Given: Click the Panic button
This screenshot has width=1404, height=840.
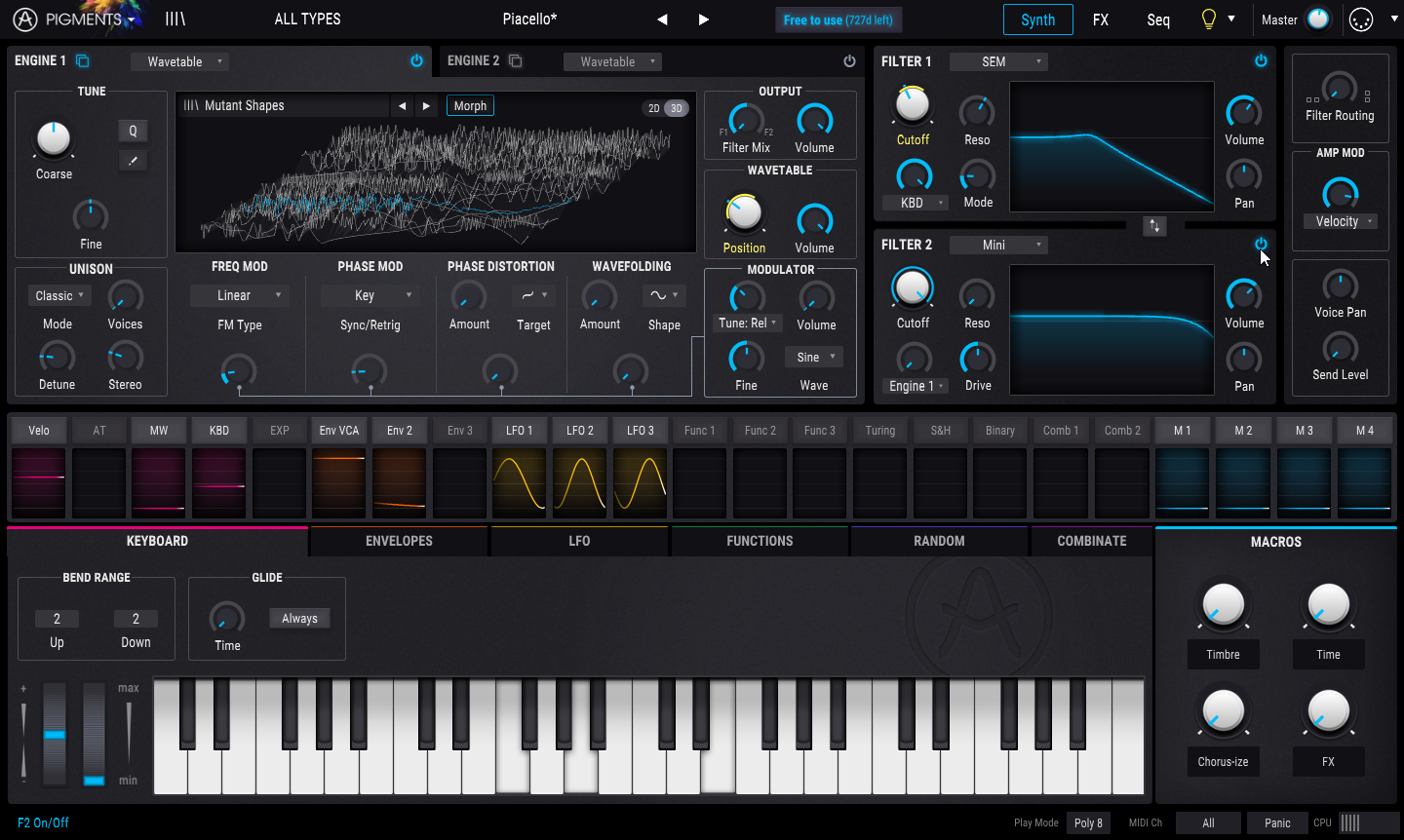Looking at the screenshot, I should tap(1277, 822).
